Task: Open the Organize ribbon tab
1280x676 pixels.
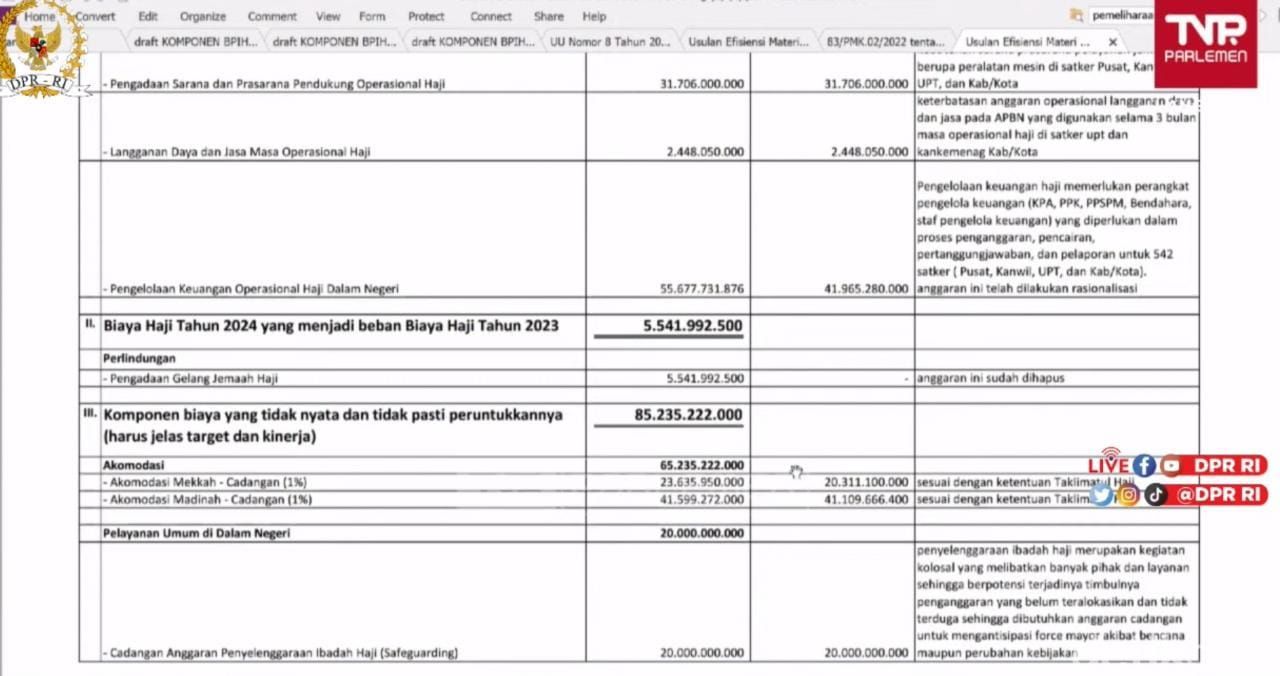Action: click(x=203, y=17)
